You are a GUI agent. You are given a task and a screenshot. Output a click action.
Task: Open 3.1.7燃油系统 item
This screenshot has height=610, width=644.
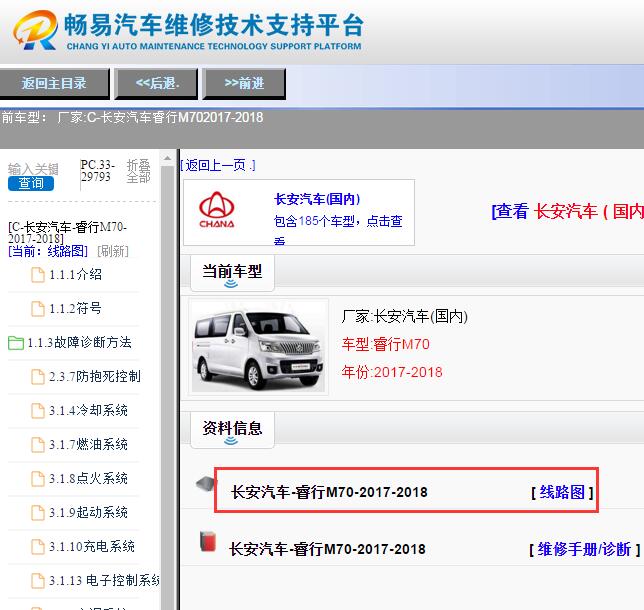click(x=88, y=444)
